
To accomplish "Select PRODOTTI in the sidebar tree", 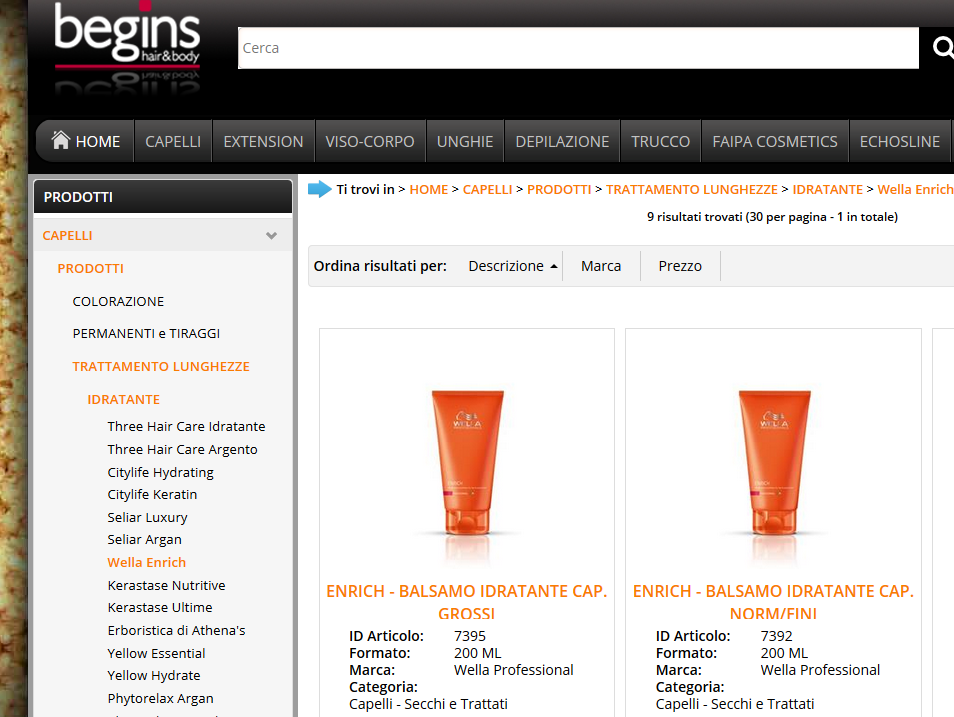I will click(91, 268).
